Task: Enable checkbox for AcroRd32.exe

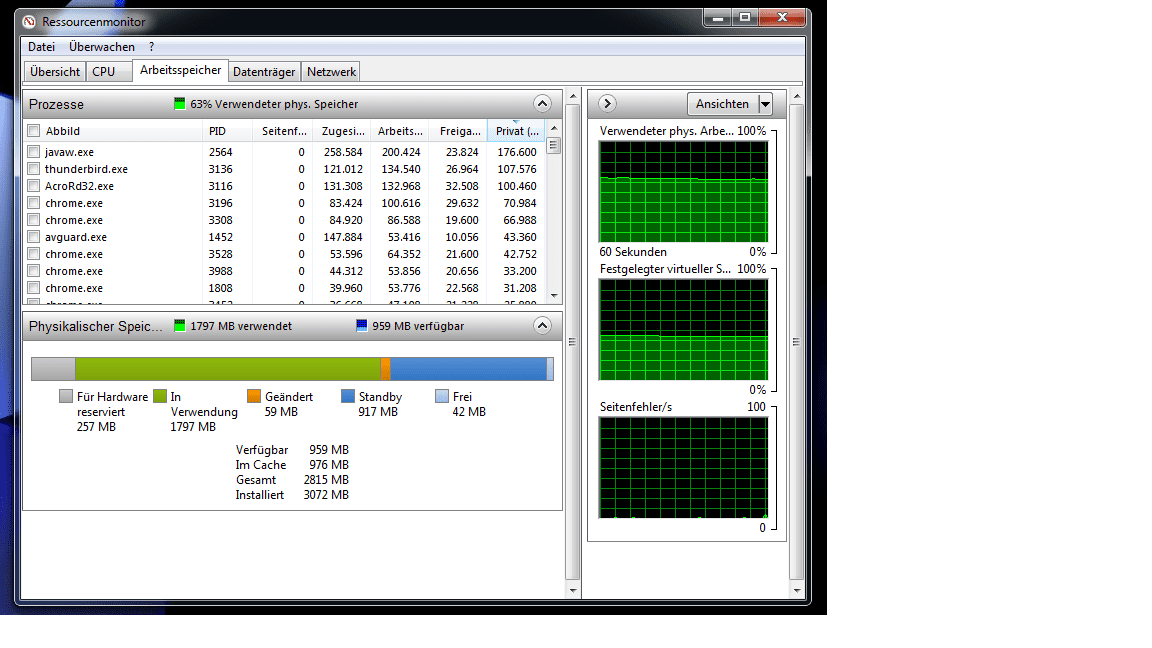Action: click(x=33, y=186)
